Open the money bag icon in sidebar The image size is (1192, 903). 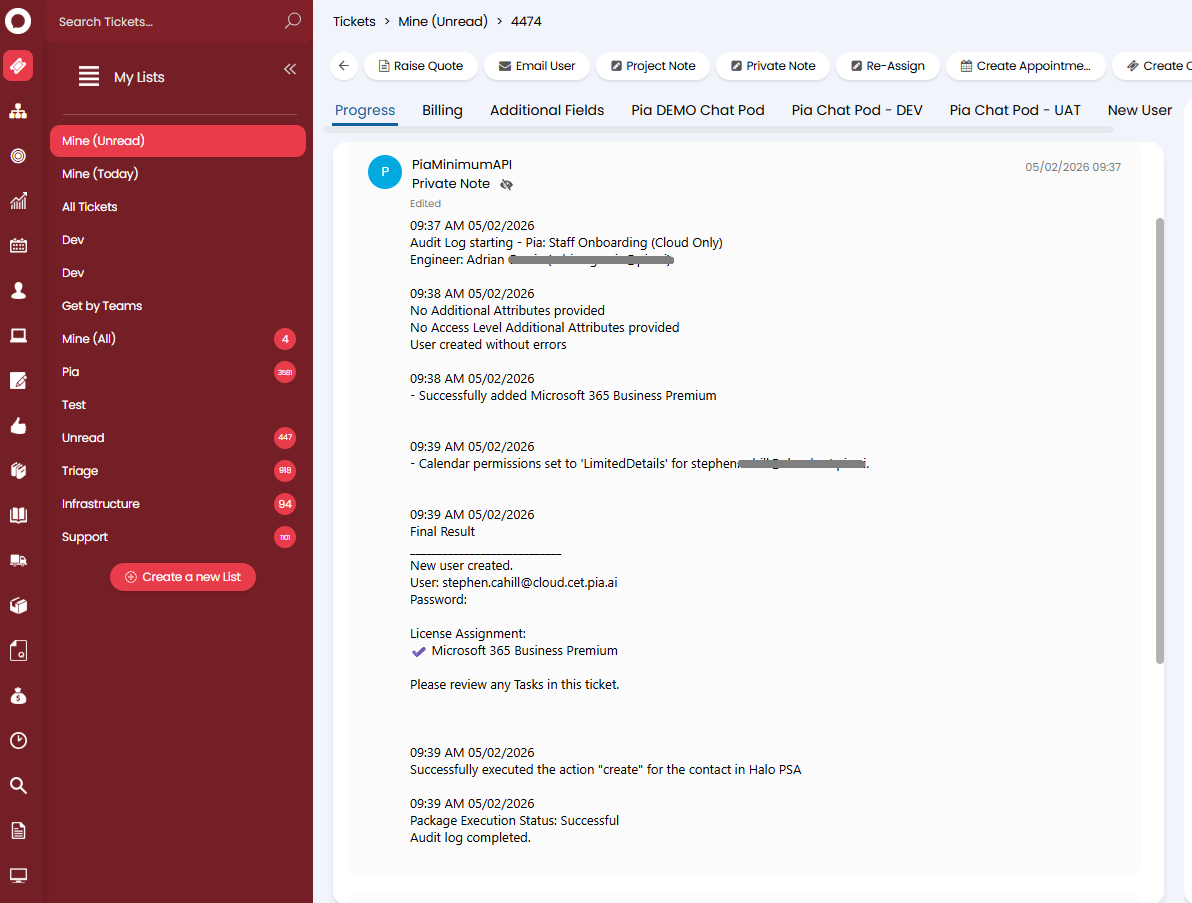[18, 696]
